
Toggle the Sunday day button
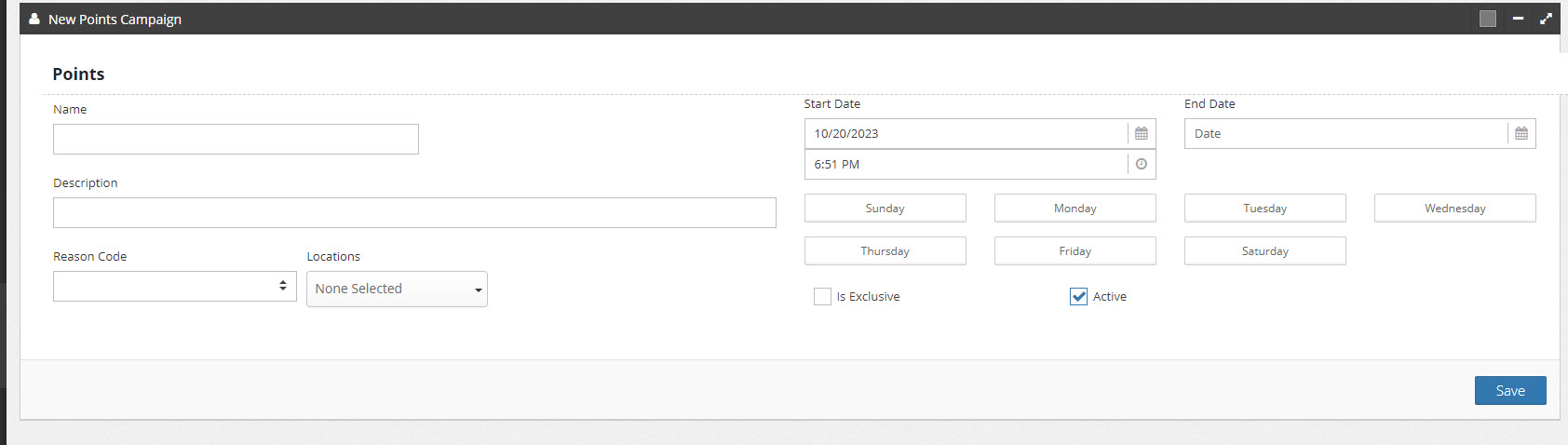pyautogui.click(x=885, y=208)
